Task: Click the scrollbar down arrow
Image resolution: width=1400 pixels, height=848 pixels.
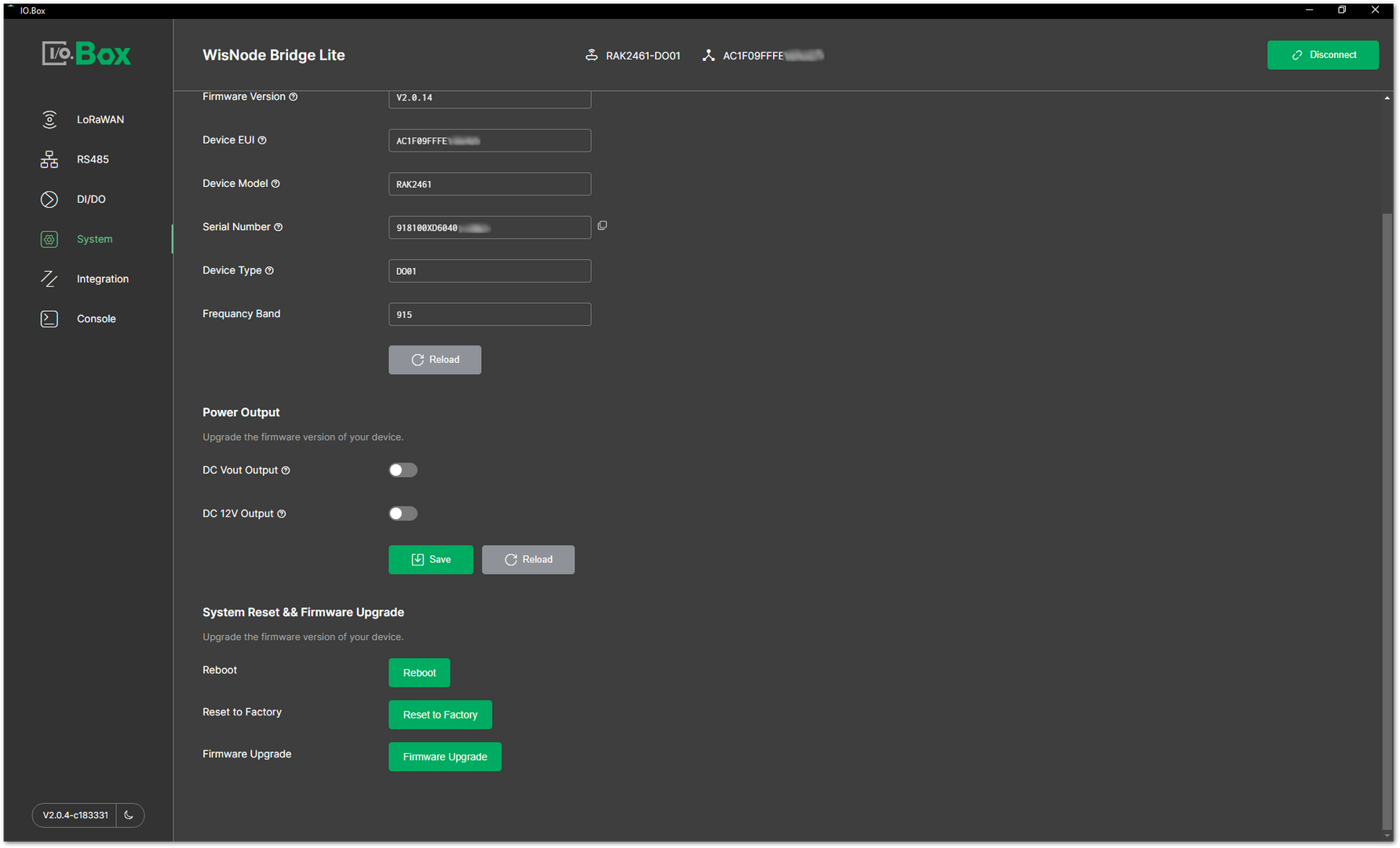Action: tap(1387, 835)
